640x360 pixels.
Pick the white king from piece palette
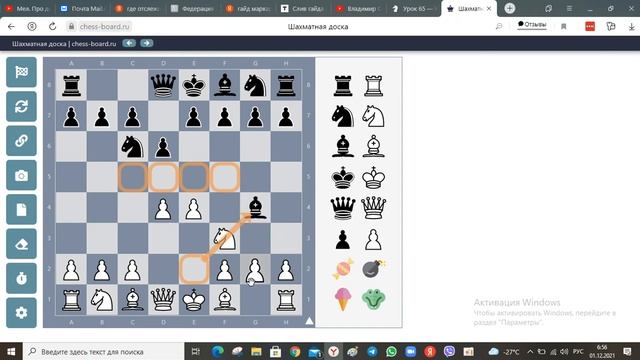point(373,178)
